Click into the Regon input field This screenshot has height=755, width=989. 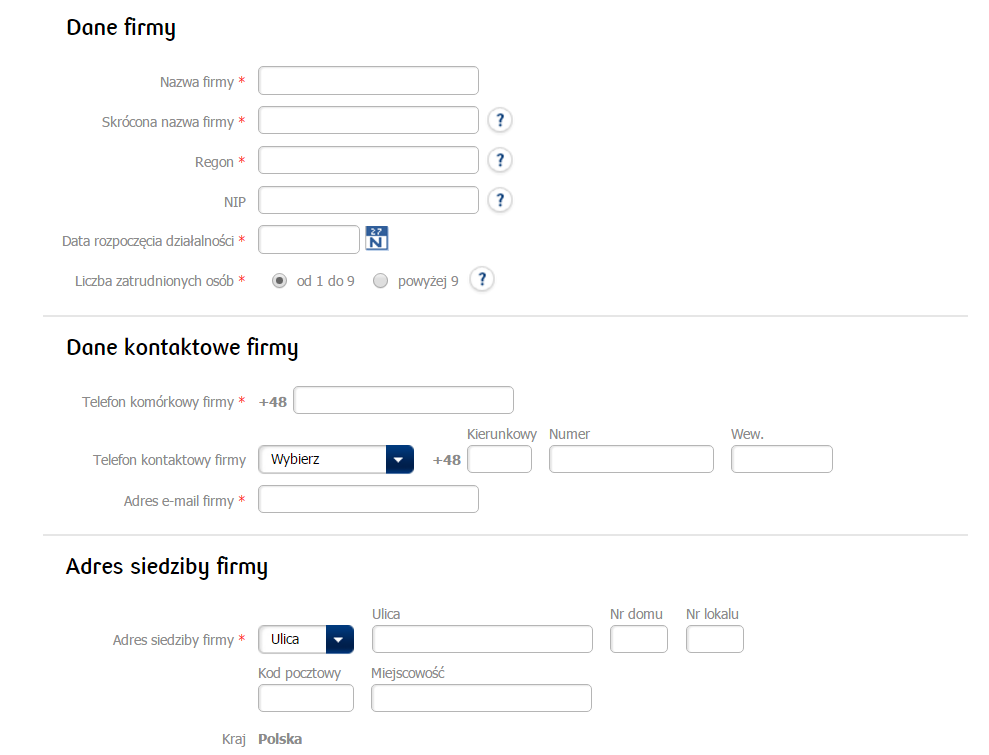click(368, 161)
